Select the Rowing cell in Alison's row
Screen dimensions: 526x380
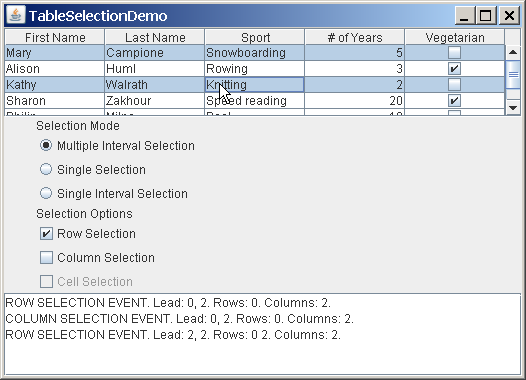point(255,69)
